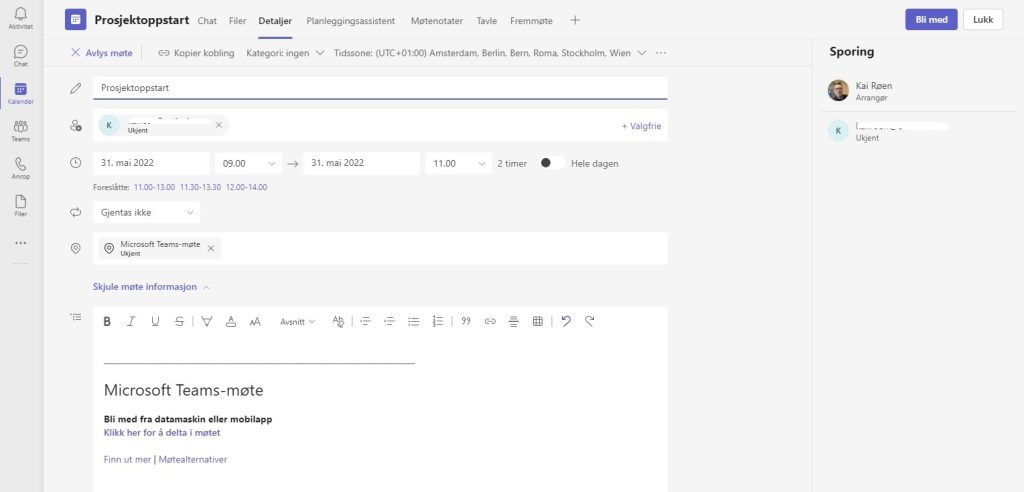Toggle underline formatting
Image resolution: width=1024 pixels, height=492 pixels.
(155, 321)
